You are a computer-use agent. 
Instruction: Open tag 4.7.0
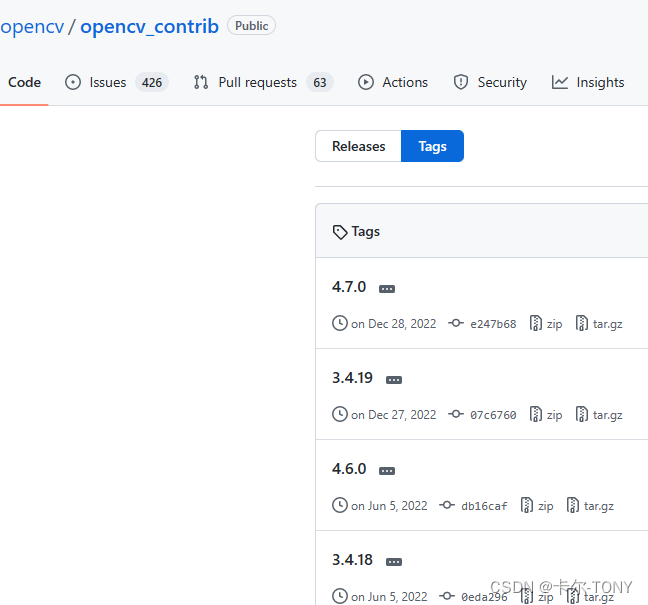(349, 287)
